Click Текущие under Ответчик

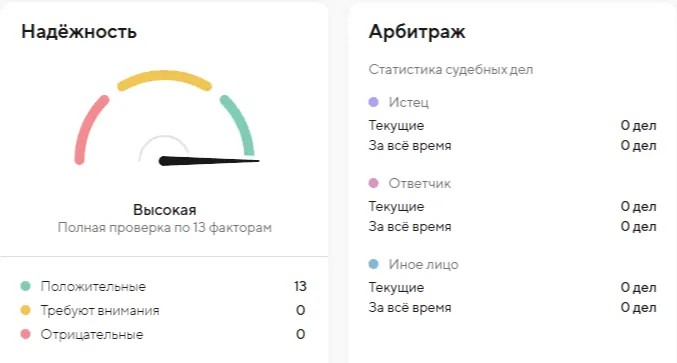(x=396, y=207)
